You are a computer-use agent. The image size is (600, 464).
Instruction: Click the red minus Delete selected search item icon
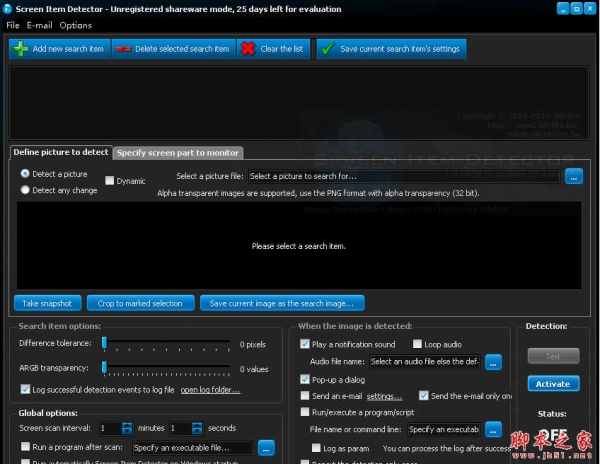click(x=123, y=49)
